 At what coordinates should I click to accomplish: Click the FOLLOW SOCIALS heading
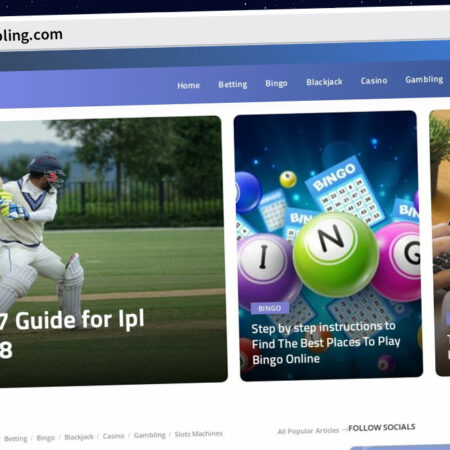tap(382, 427)
